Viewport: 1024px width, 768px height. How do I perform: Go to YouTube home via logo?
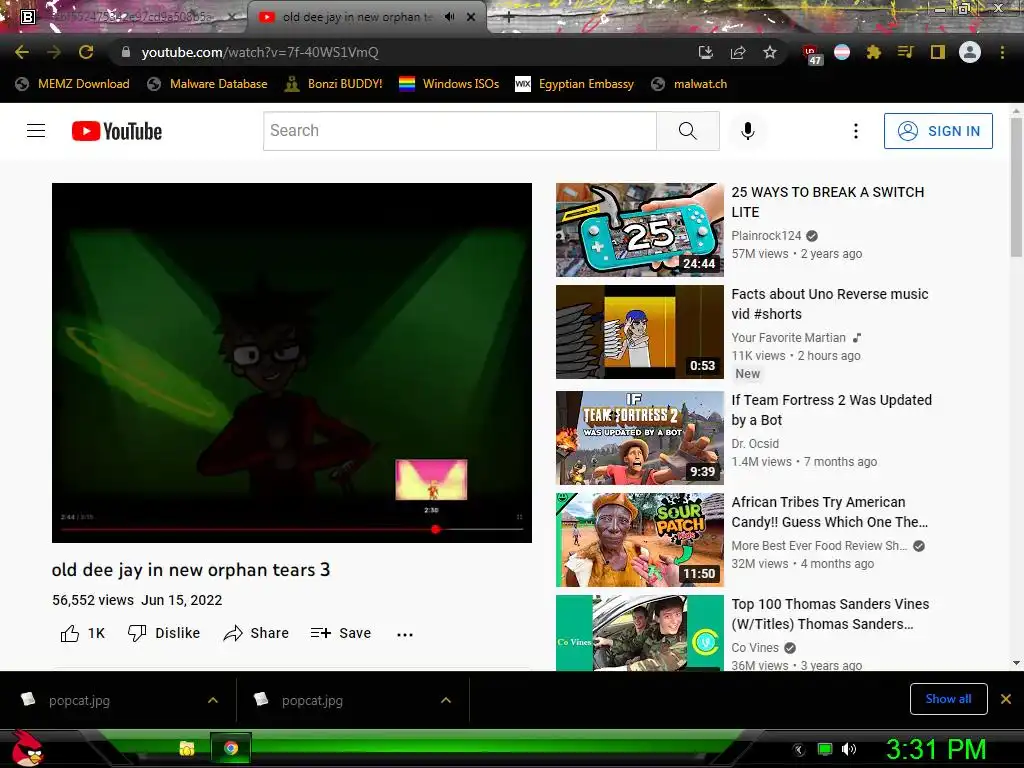(x=117, y=131)
